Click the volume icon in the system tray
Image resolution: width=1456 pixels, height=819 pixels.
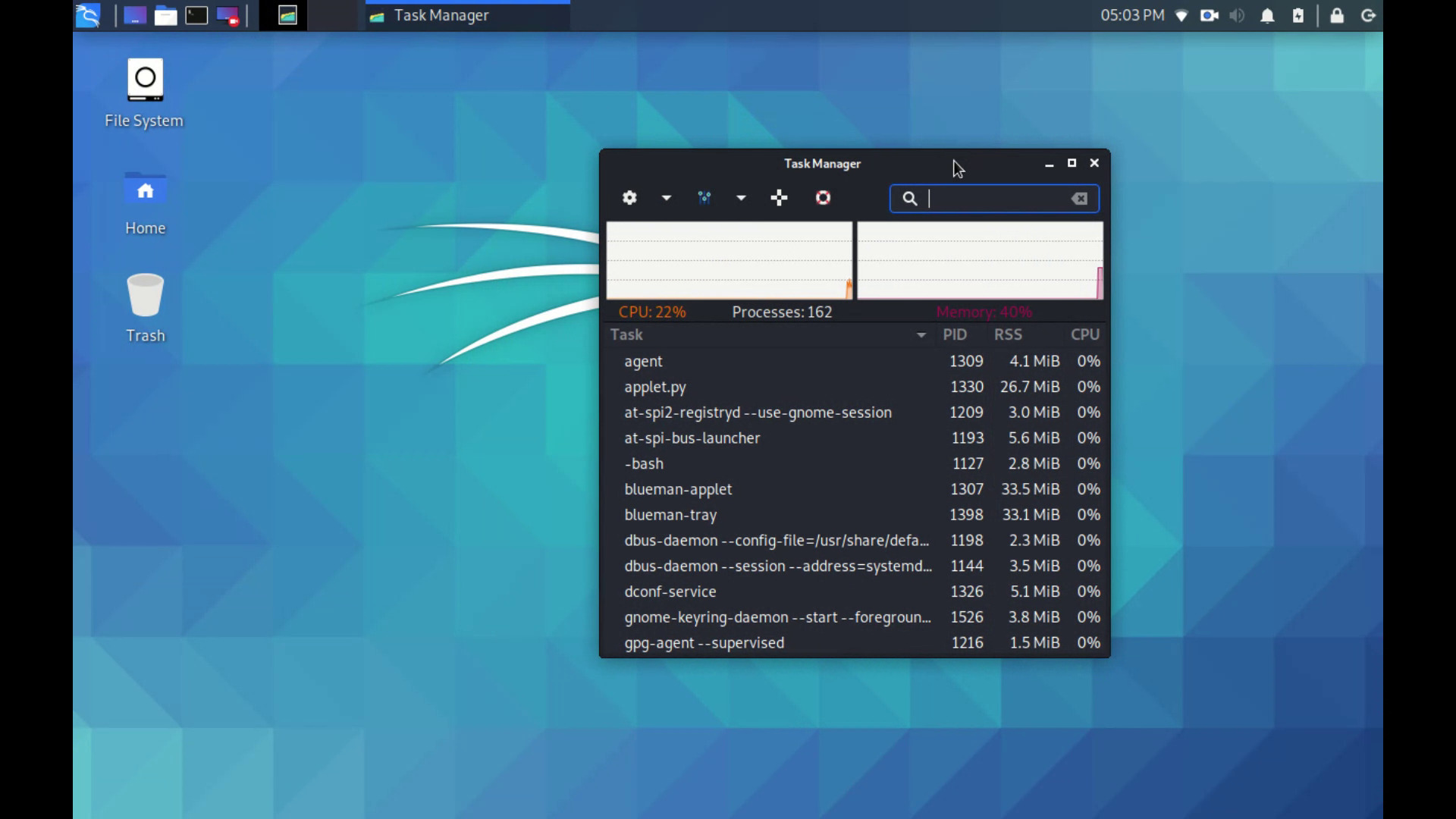point(1238,15)
